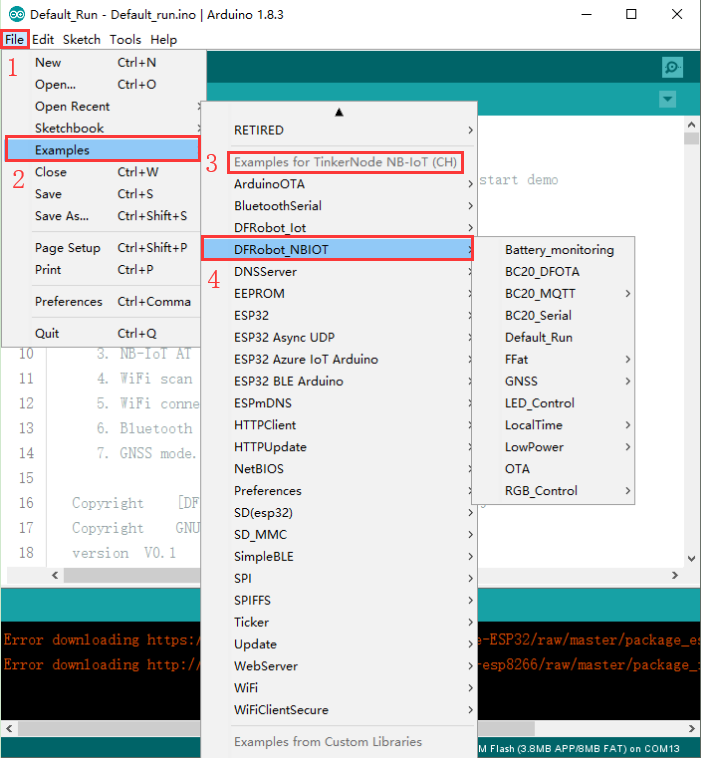This screenshot has height=758, width=701.
Task: Expand the ESP32 examples entry
Action: tap(339, 315)
